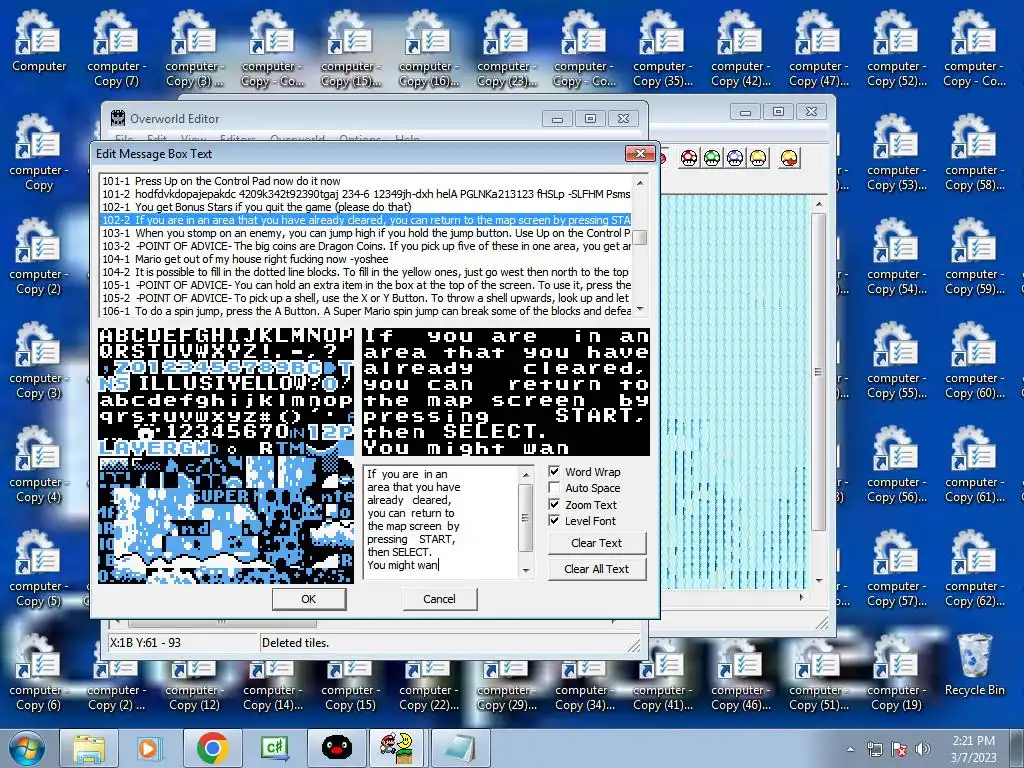Select message 102-1 Bonus Stars row
This screenshot has height=768, width=1024.
click(x=366, y=207)
